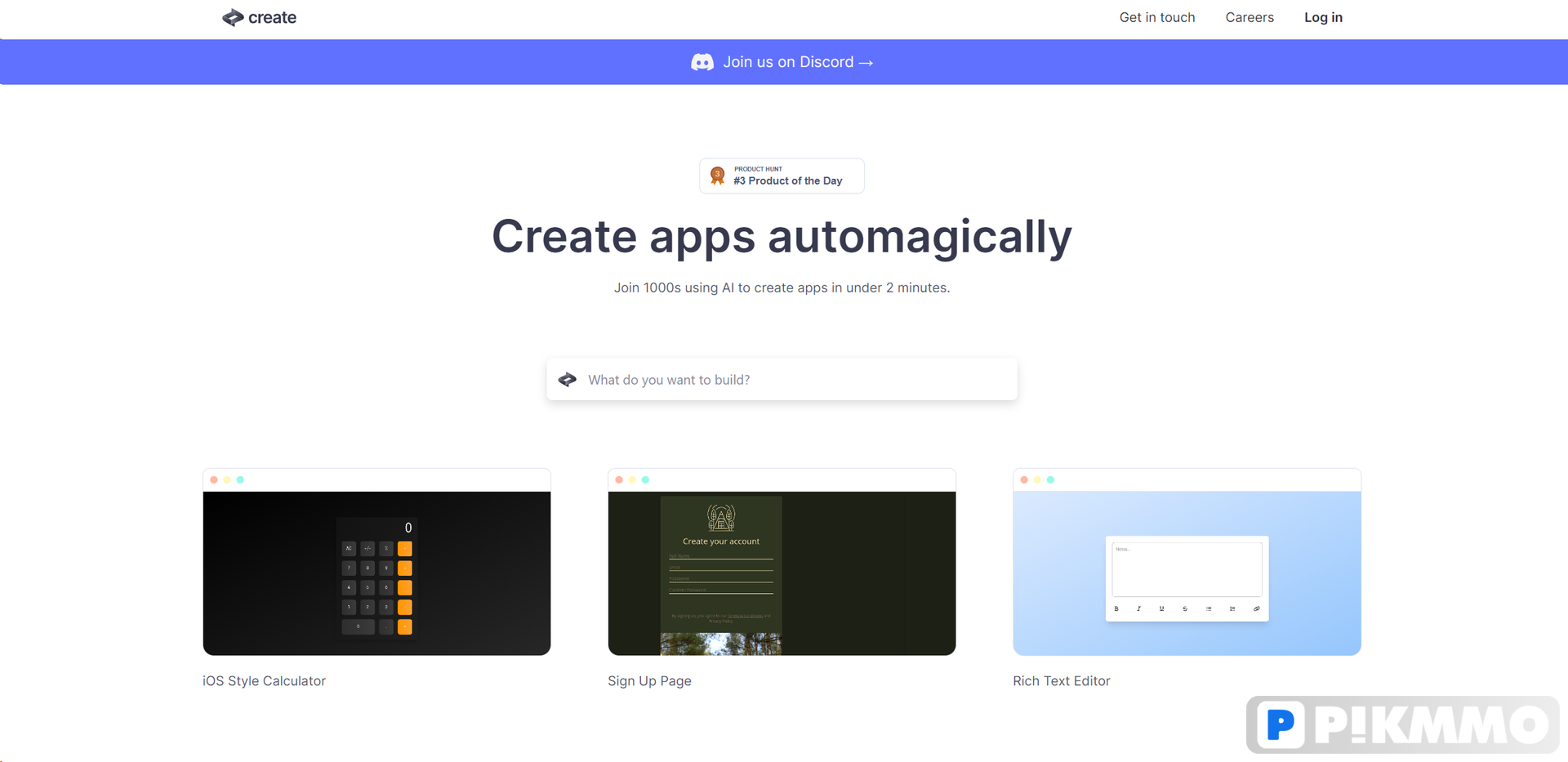Open the Get in touch link
This screenshot has width=1568, height=762.
coord(1156,17)
